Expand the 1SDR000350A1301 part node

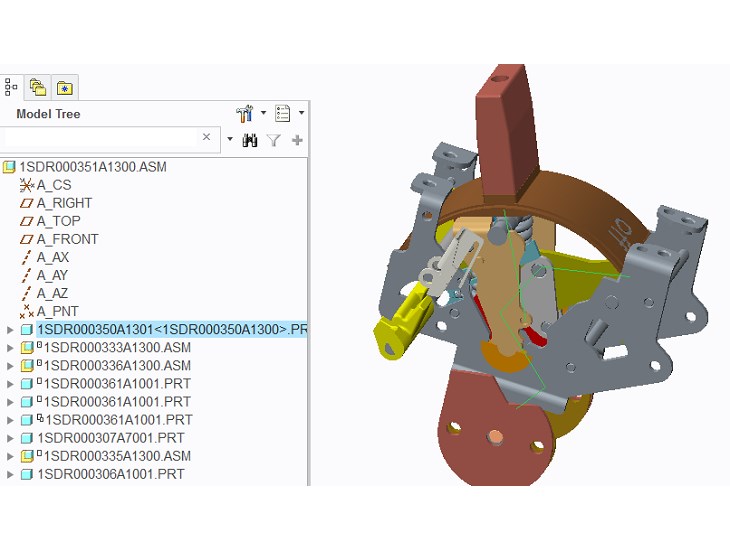[10, 330]
